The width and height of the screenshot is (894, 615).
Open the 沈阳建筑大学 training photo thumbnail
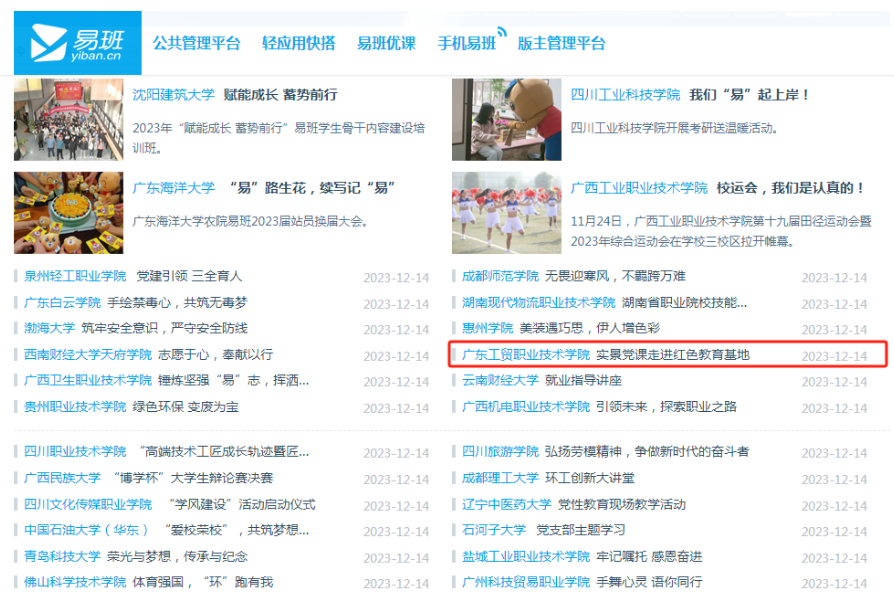[x=69, y=120]
